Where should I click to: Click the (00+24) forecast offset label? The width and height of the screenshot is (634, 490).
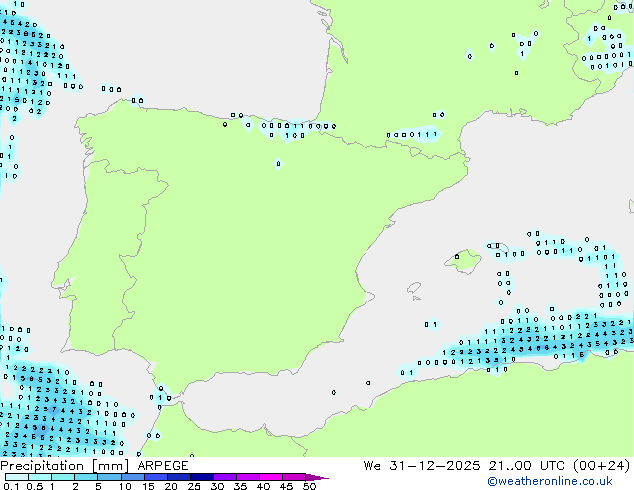click(x=600, y=466)
